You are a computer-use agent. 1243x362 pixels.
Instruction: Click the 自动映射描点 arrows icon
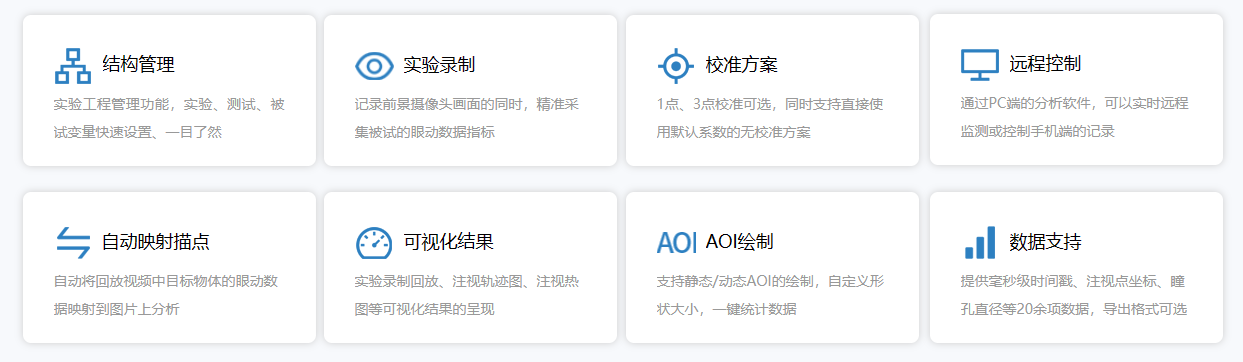point(73,242)
